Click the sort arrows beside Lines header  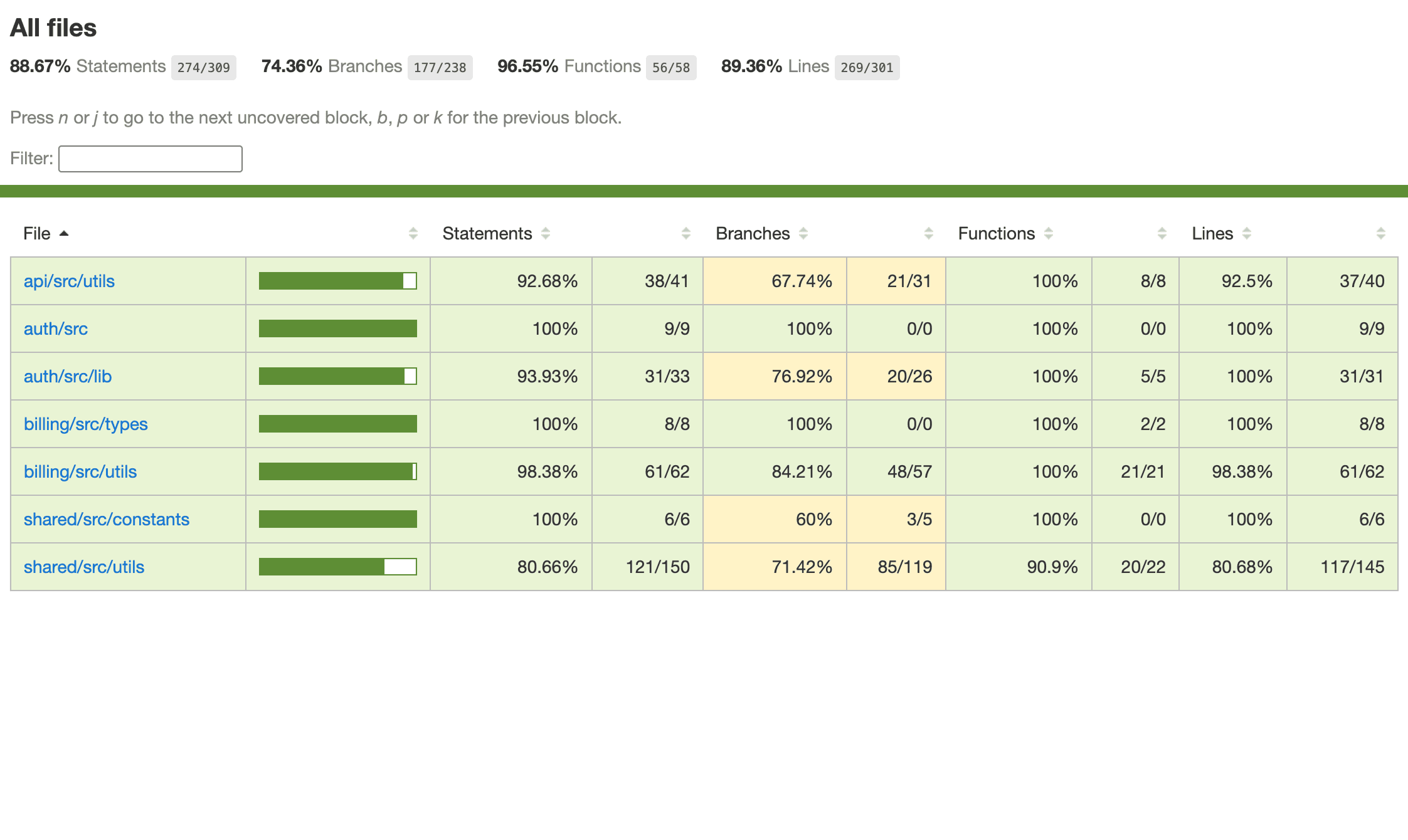1246,233
